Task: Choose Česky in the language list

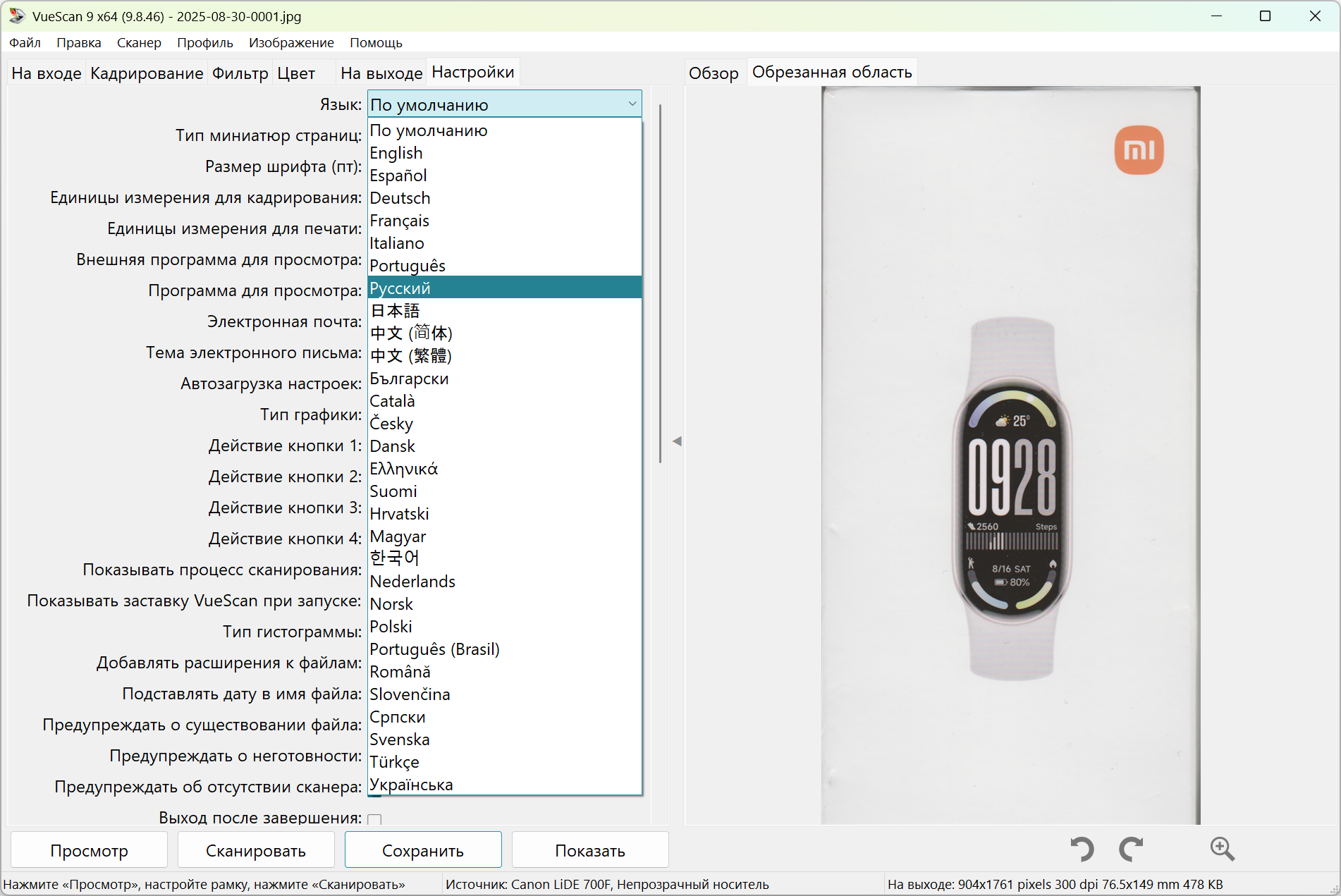Action: pos(505,424)
